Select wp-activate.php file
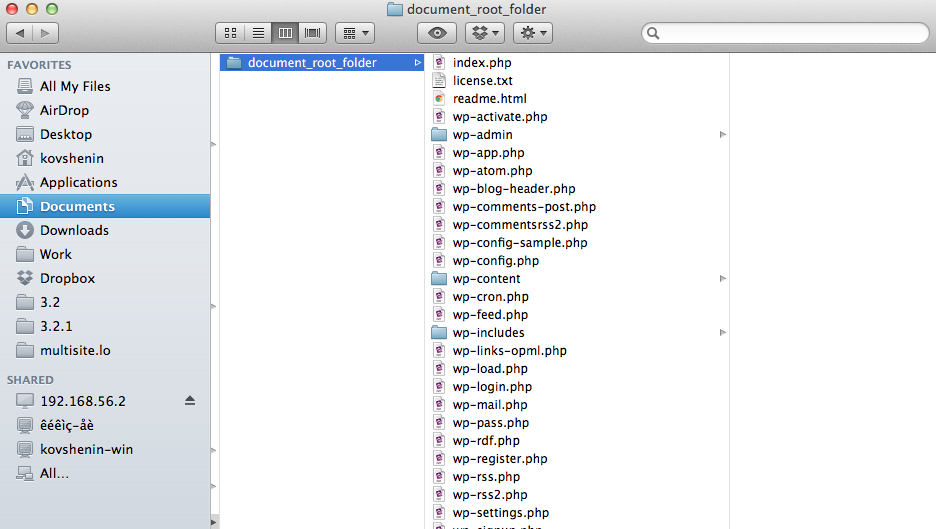Viewport: 936px width, 529px height. (x=577, y=116)
